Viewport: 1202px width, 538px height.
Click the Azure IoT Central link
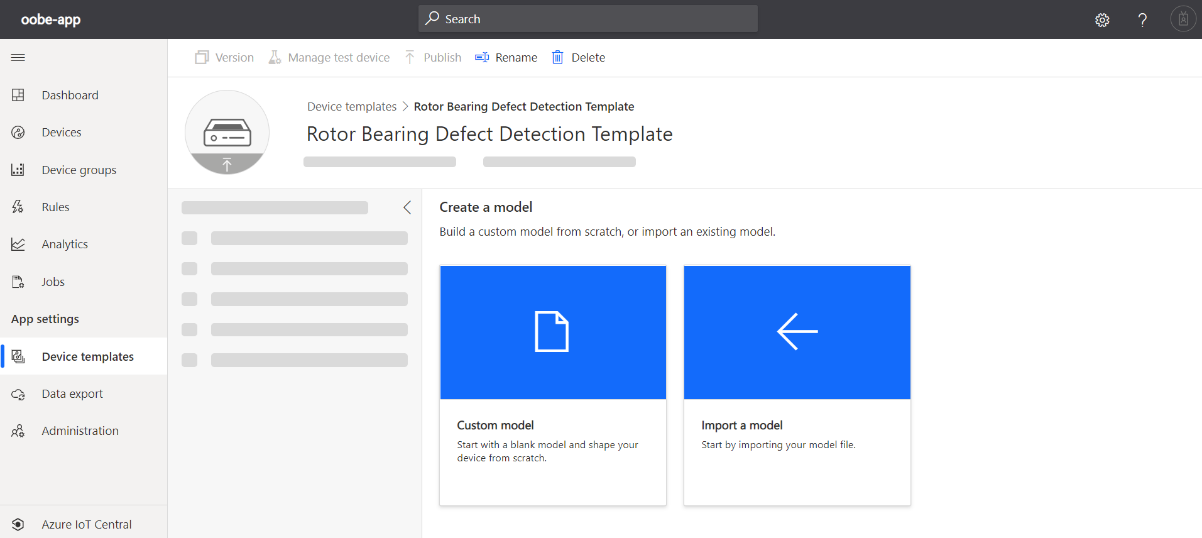tap(87, 524)
